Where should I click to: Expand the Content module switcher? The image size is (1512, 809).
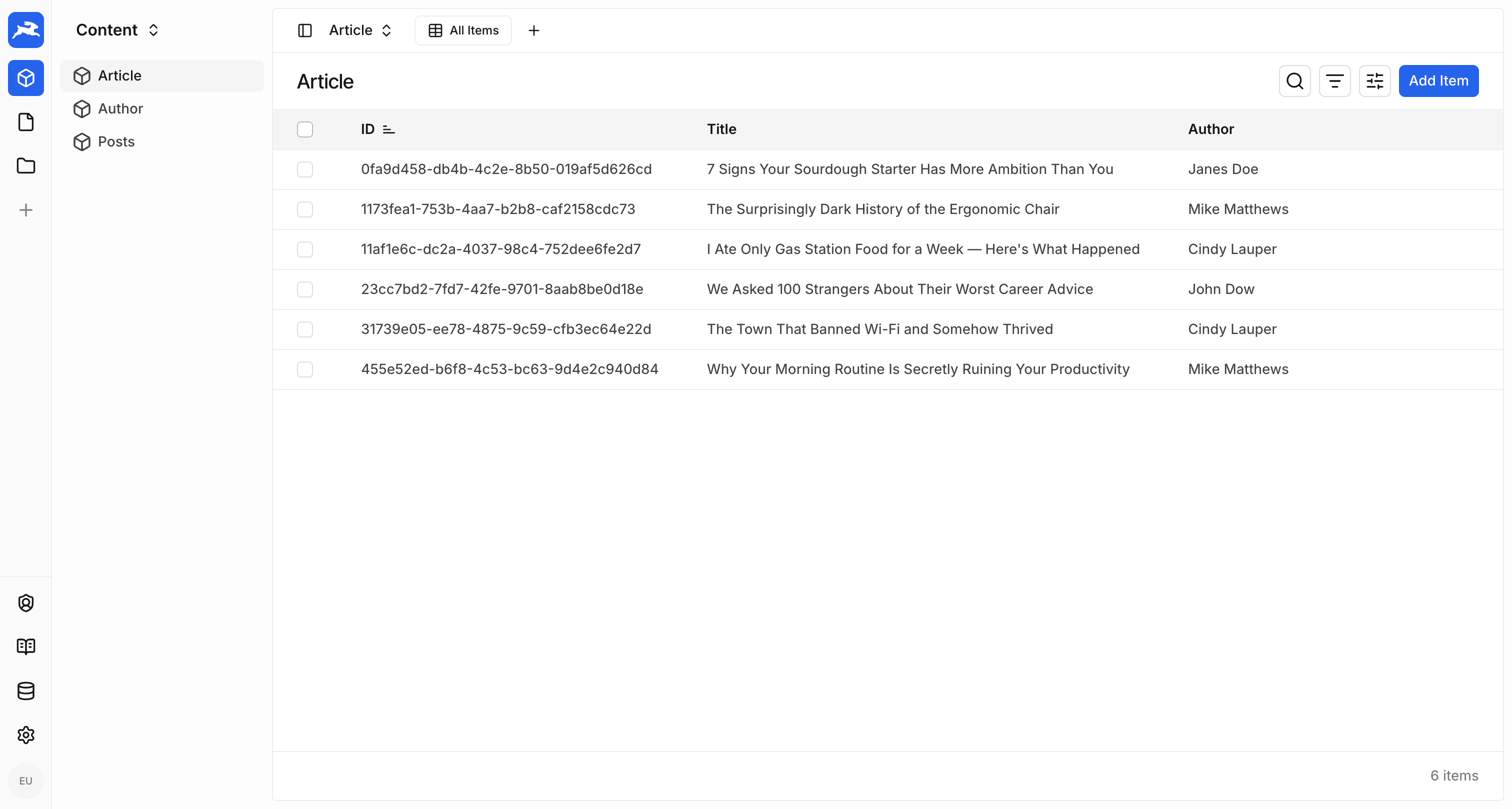pos(117,30)
